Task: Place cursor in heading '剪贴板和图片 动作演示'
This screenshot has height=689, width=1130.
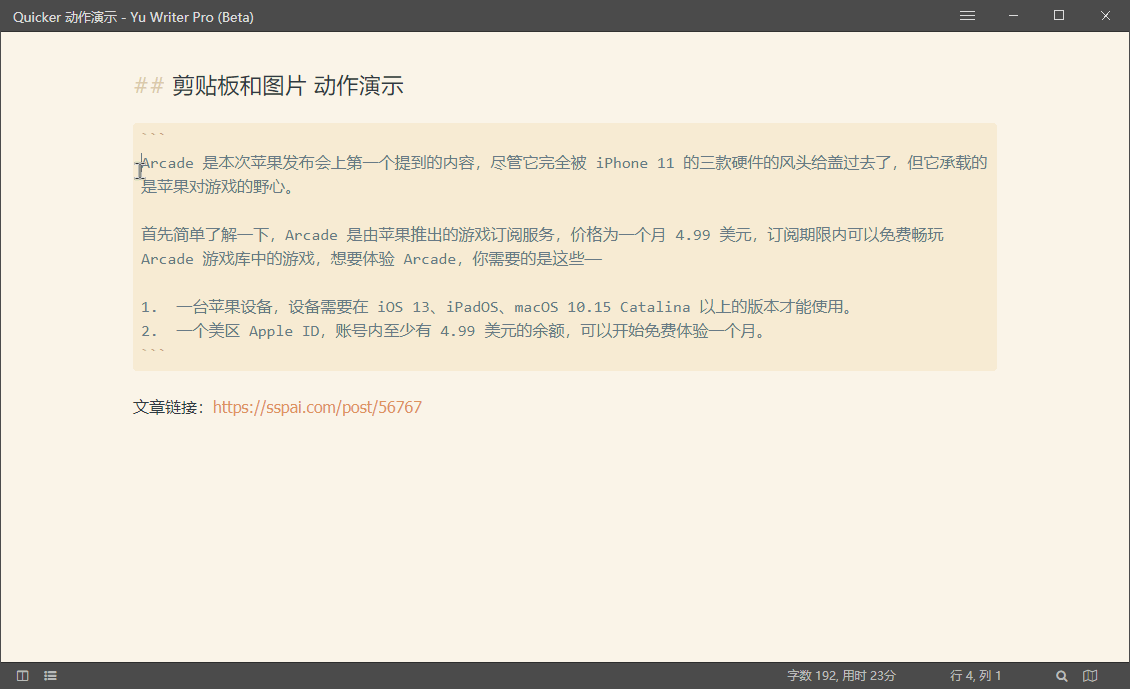Action: [288, 86]
